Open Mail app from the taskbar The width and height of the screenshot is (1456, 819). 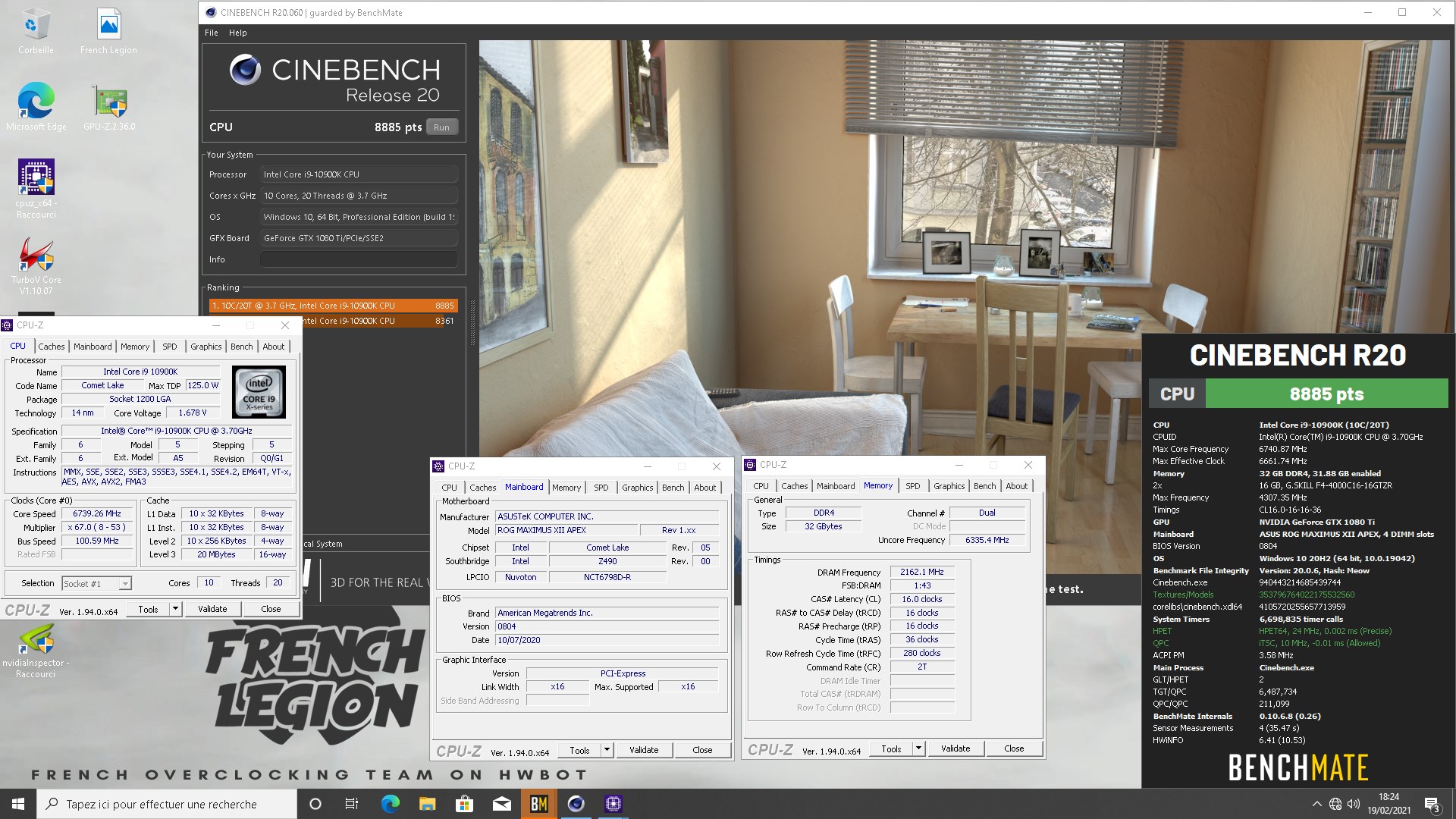coord(501,804)
